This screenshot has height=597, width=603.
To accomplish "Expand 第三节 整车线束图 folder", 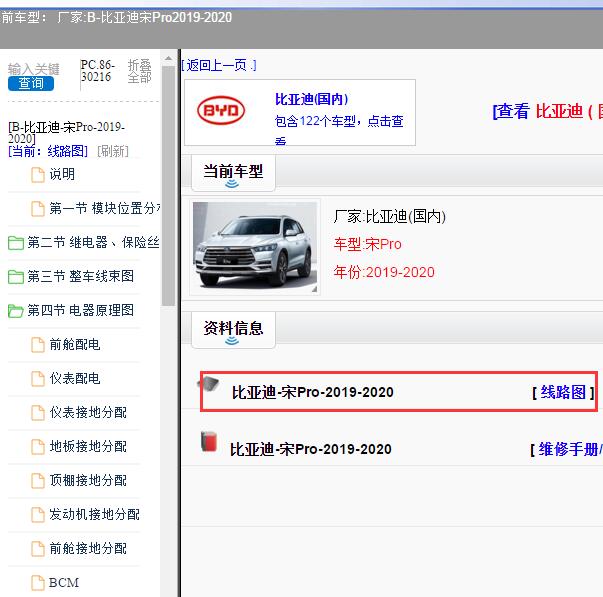I will pyautogui.click(x=80, y=276).
